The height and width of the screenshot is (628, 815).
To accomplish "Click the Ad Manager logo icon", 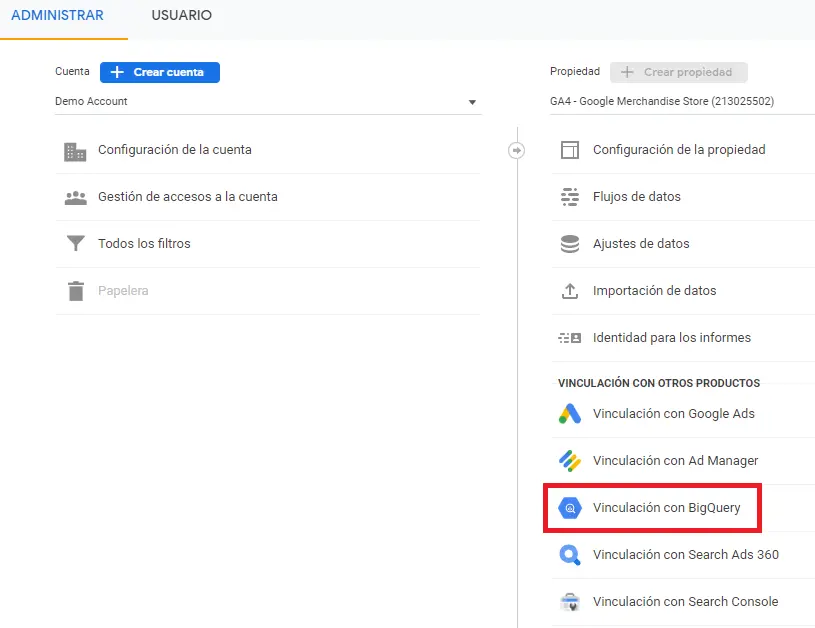I will click(570, 461).
